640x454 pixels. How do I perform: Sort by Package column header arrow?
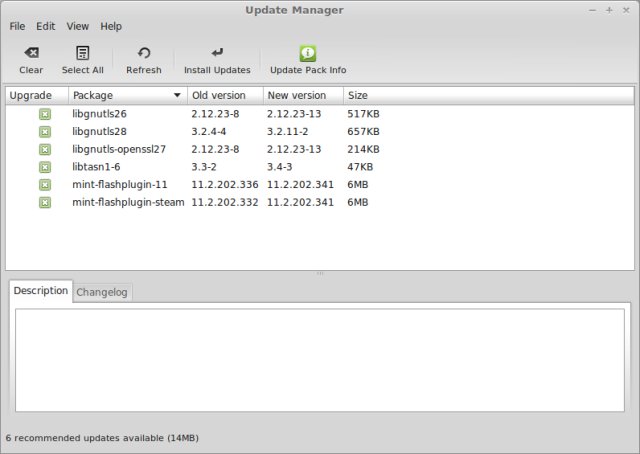[x=177, y=95]
